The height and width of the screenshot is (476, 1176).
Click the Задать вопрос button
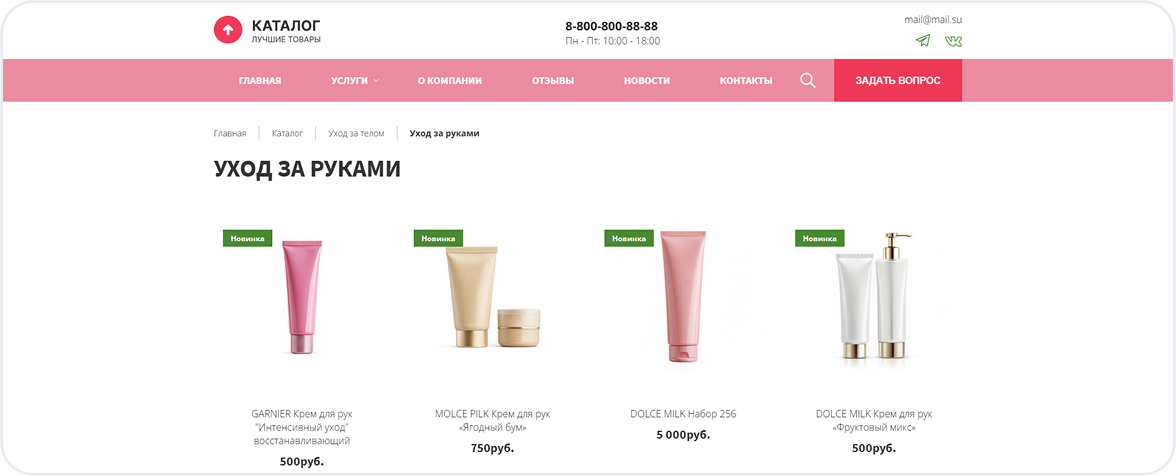(898, 80)
